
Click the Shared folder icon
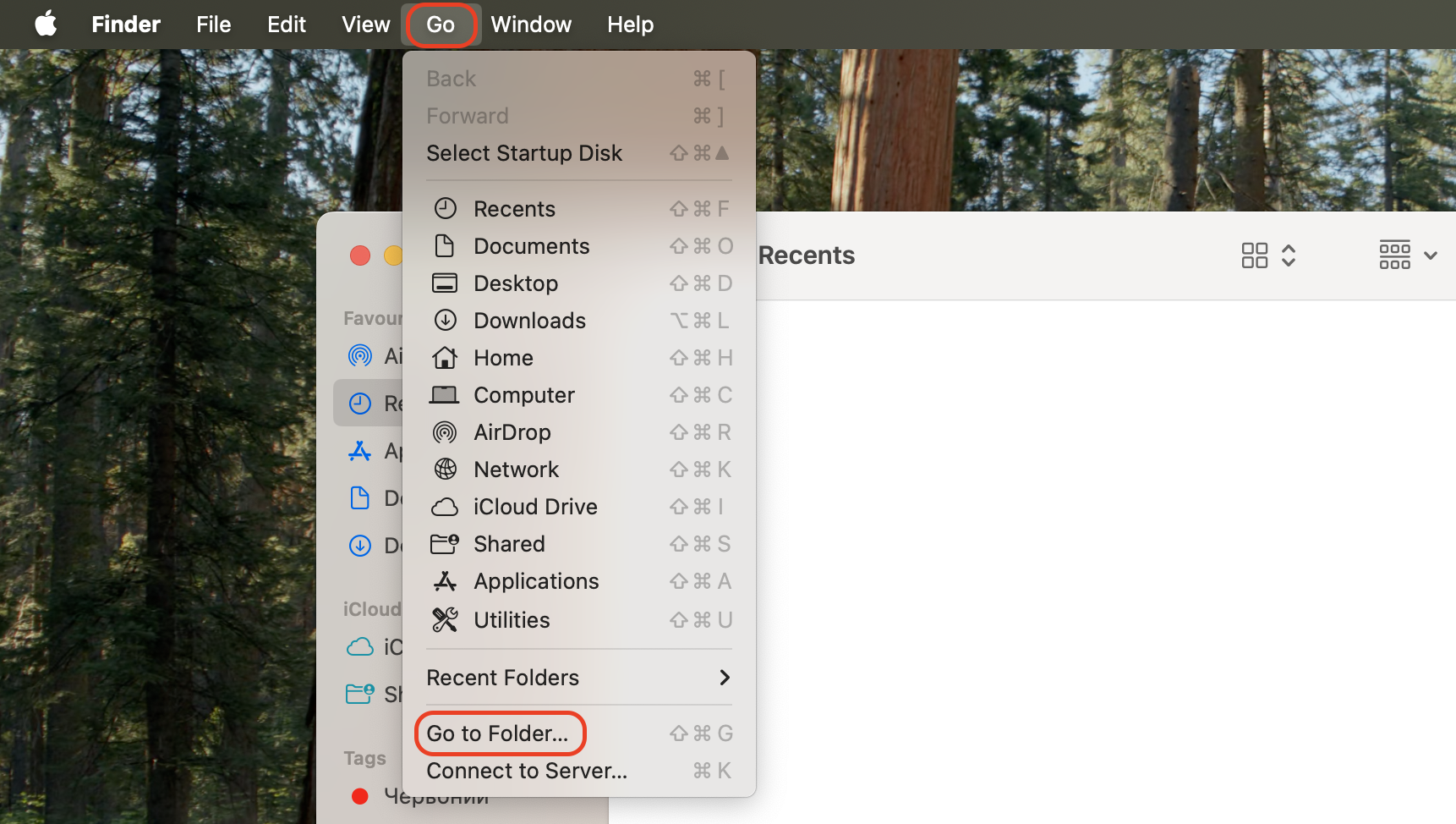[446, 544]
